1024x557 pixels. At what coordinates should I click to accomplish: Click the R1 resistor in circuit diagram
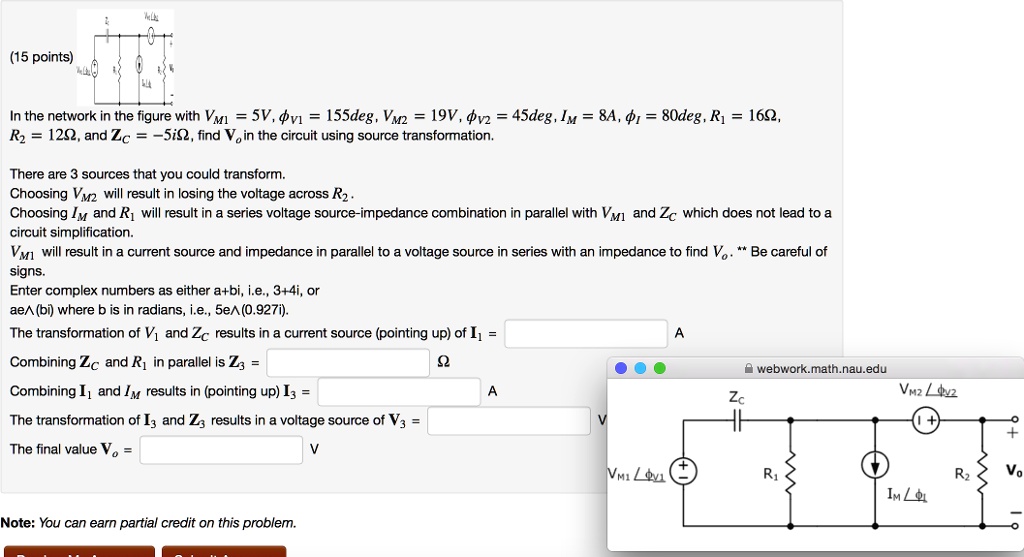(x=790, y=473)
